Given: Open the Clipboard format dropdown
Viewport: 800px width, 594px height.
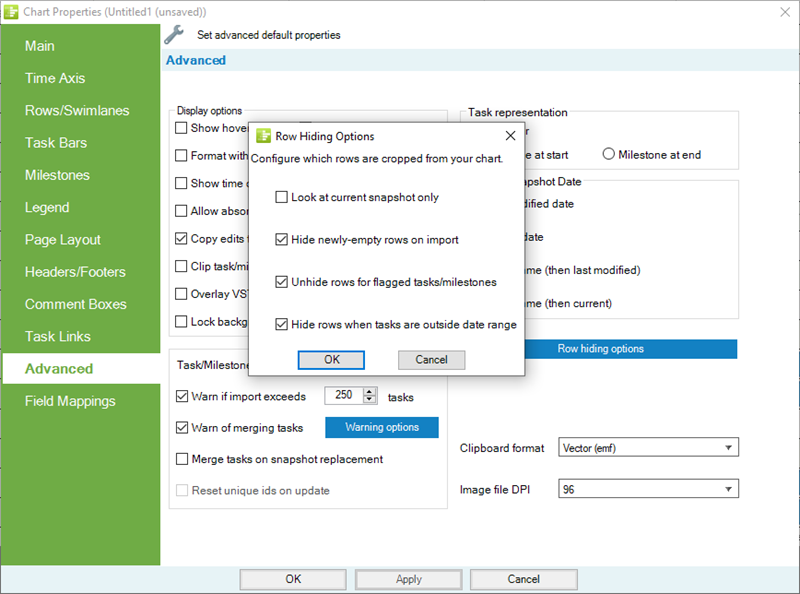Looking at the screenshot, I should pos(727,448).
